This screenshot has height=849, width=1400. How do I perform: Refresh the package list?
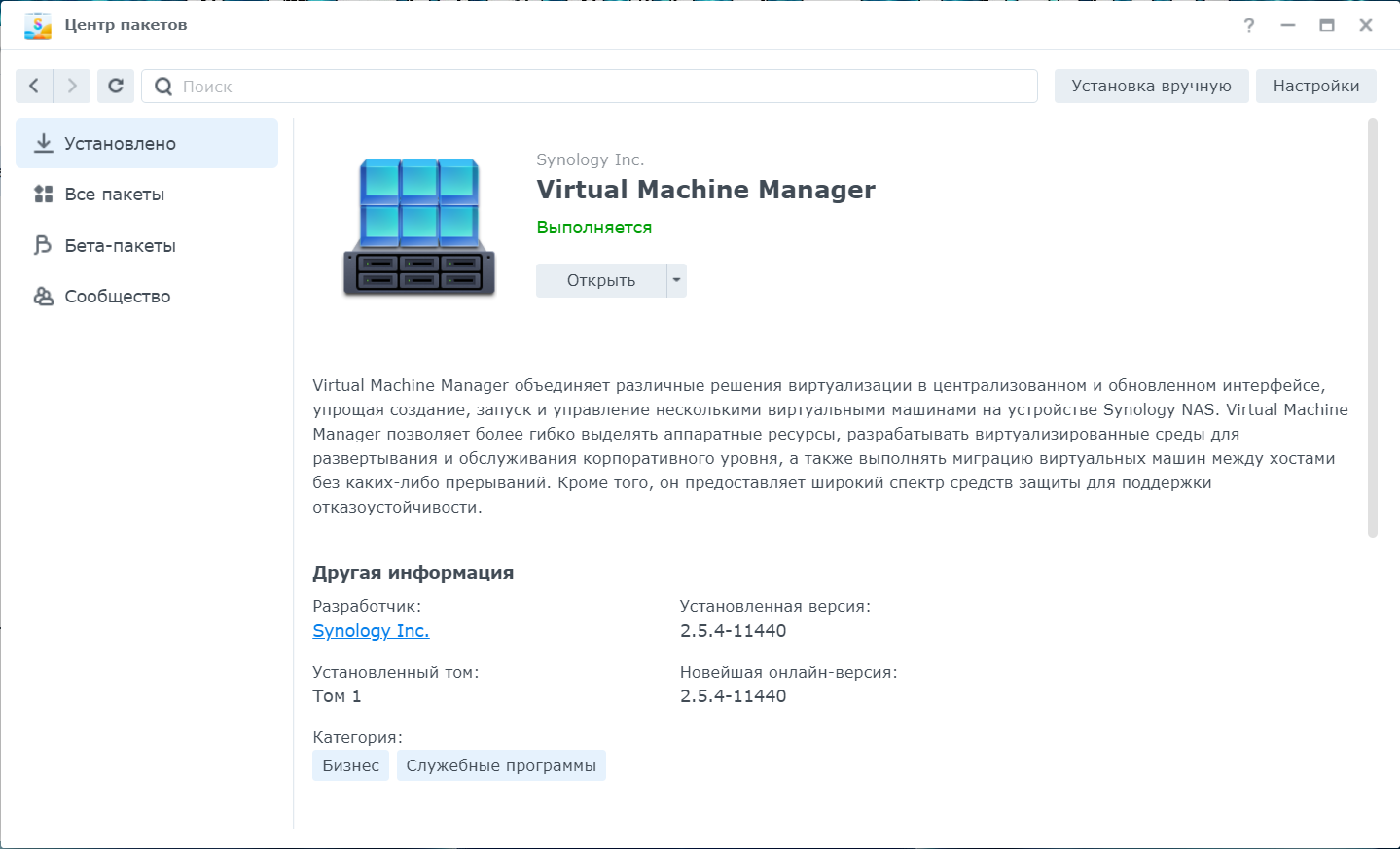116,86
